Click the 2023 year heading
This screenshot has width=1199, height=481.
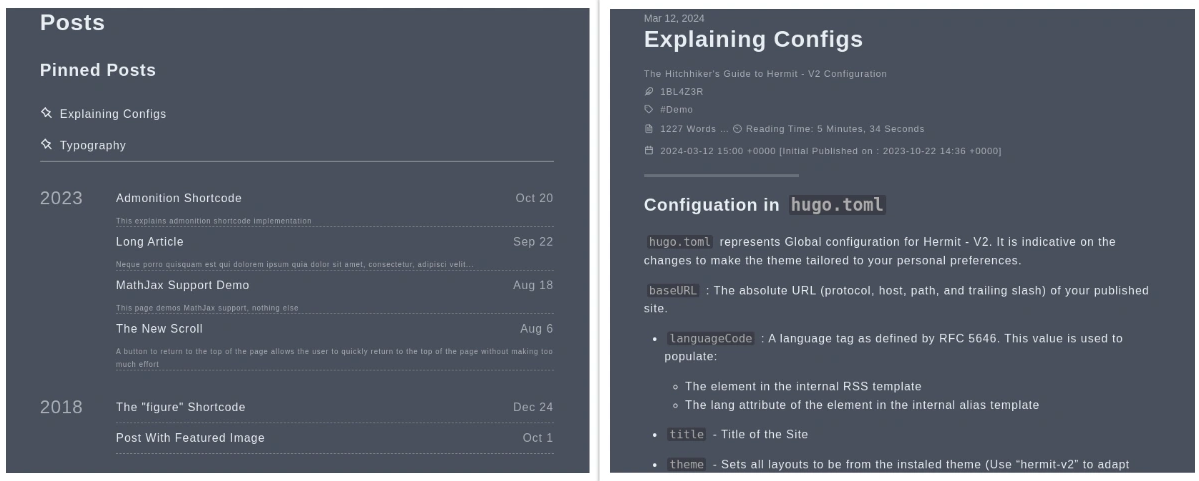(x=61, y=198)
